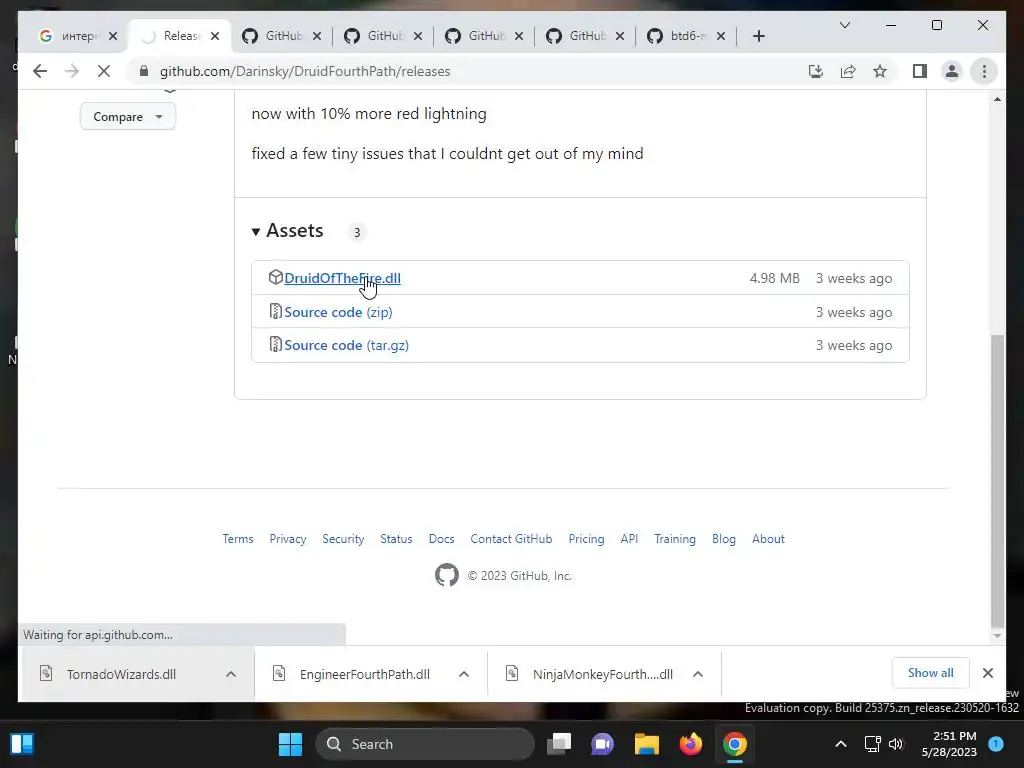Click the page vertical scrollbar thumb
Screen dimensions: 1024x768
click(997, 480)
